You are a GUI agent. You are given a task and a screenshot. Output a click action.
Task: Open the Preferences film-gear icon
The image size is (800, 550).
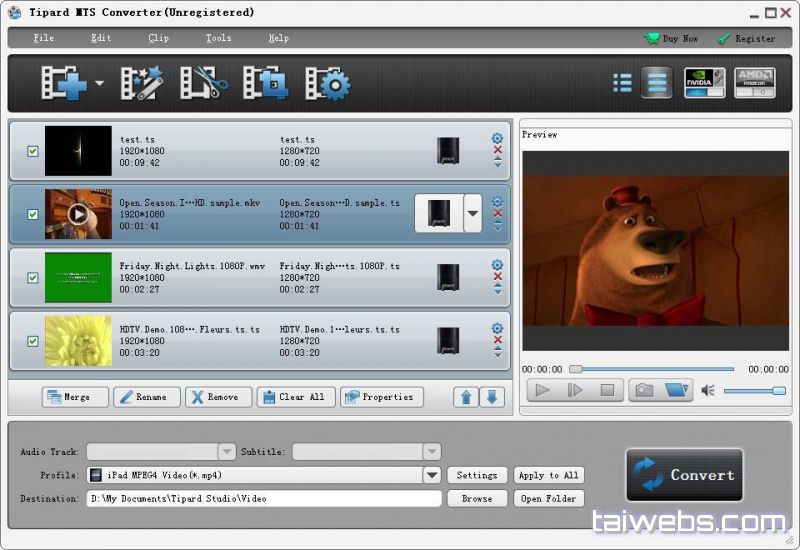327,83
